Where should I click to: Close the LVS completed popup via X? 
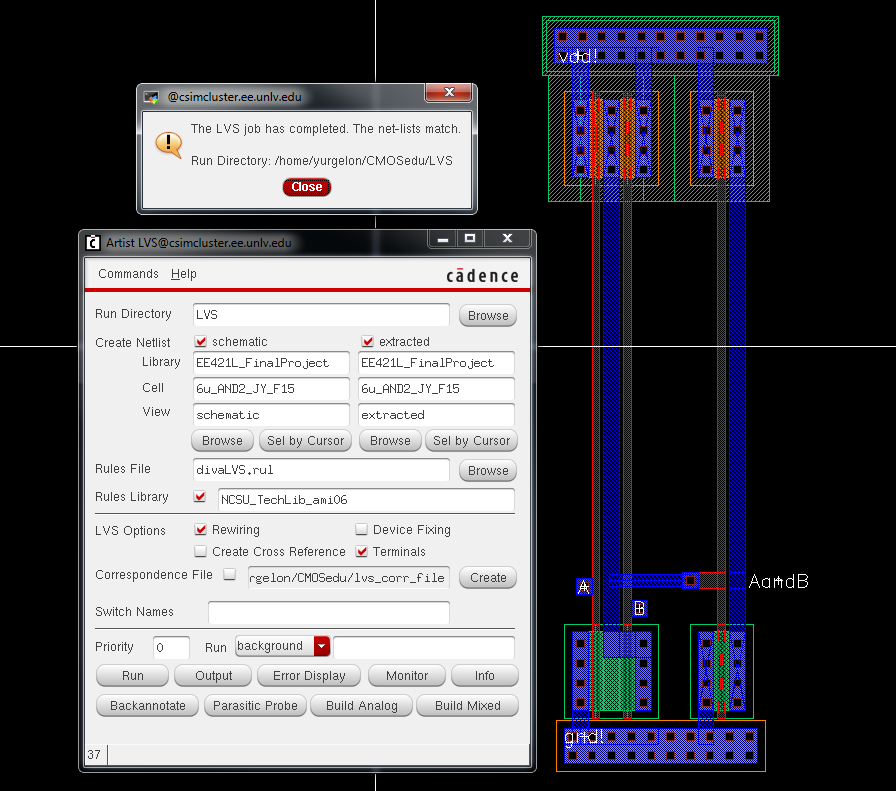click(x=448, y=93)
